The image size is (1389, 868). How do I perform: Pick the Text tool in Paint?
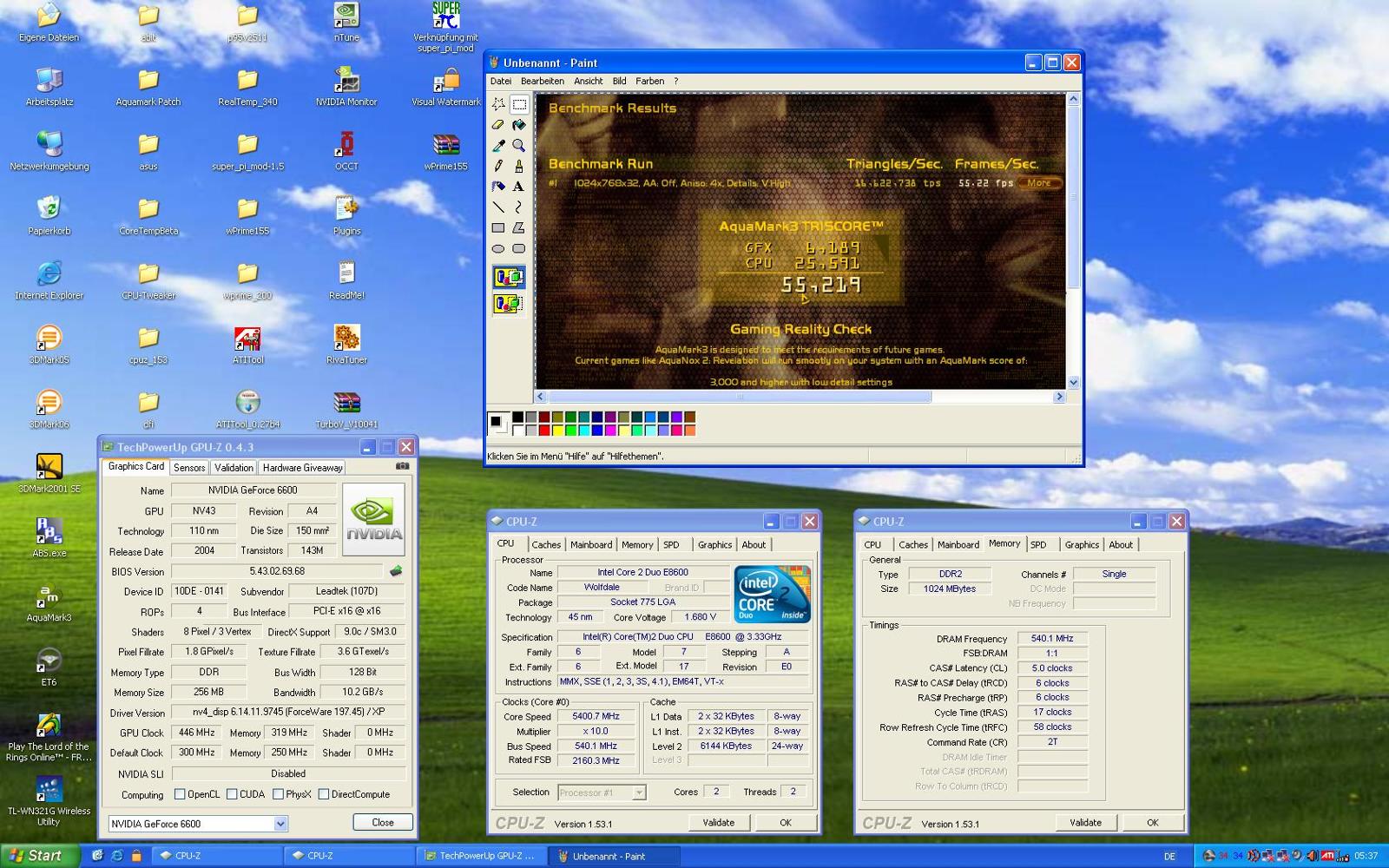519,186
